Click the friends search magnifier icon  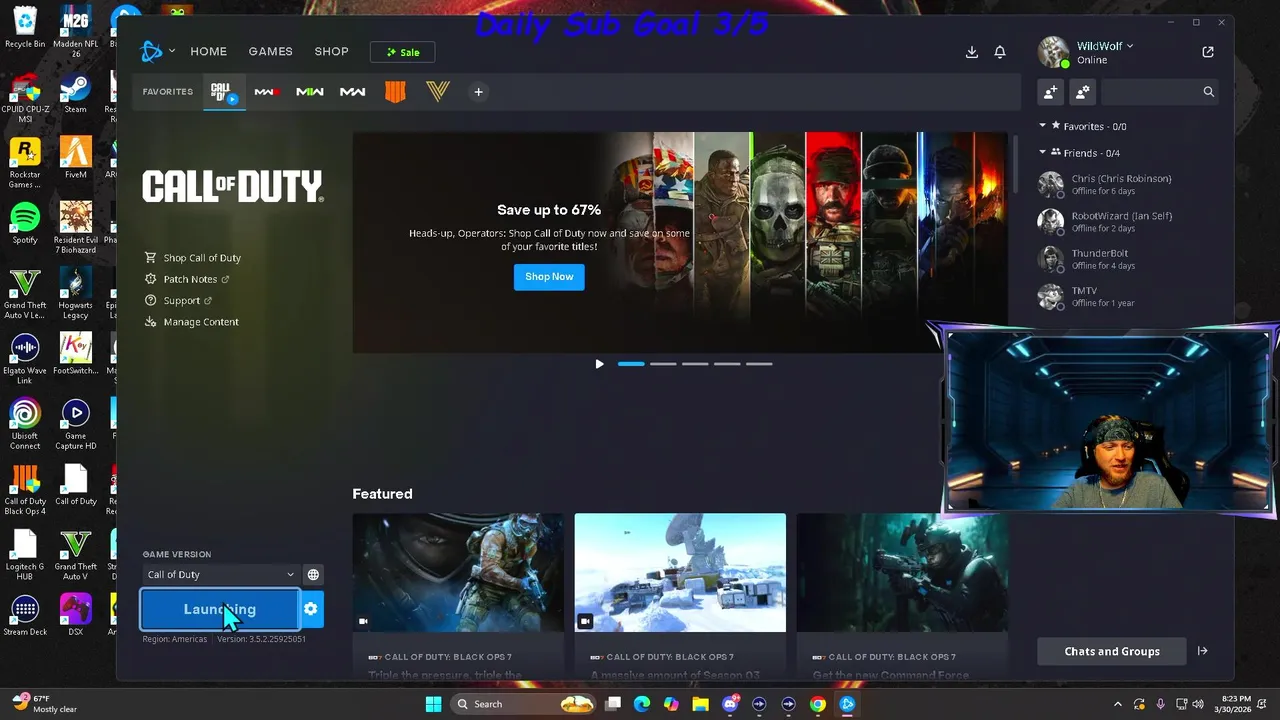click(x=1208, y=92)
